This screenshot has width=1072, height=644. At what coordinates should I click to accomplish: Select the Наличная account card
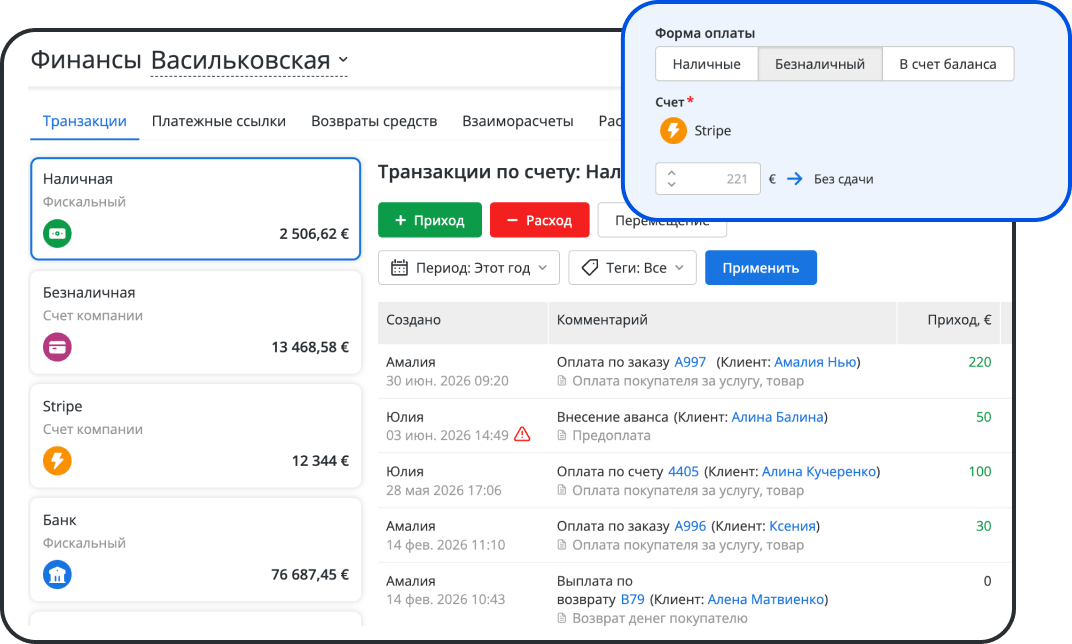tap(196, 209)
